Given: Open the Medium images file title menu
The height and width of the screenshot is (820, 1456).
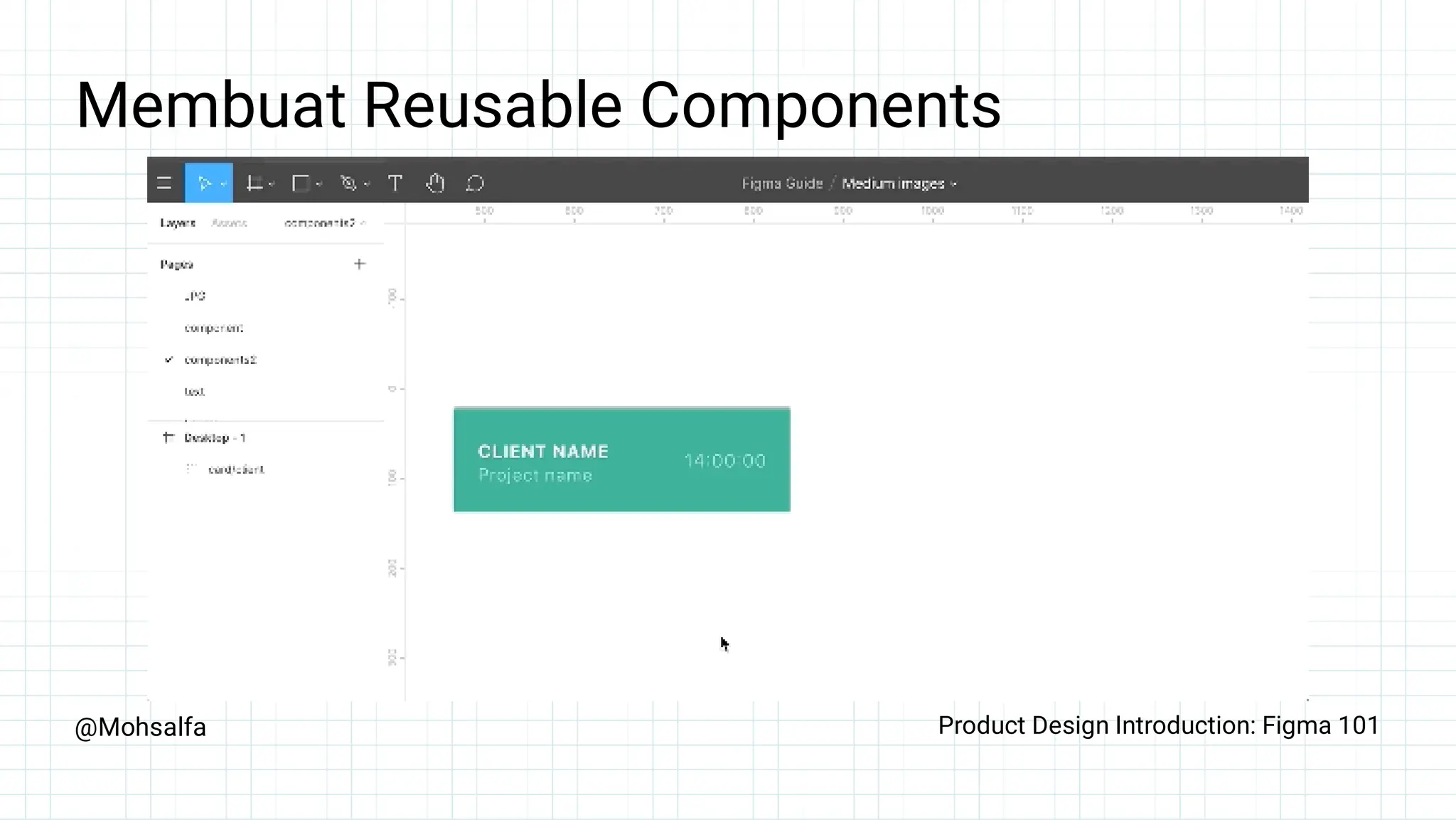Looking at the screenshot, I should [x=899, y=183].
